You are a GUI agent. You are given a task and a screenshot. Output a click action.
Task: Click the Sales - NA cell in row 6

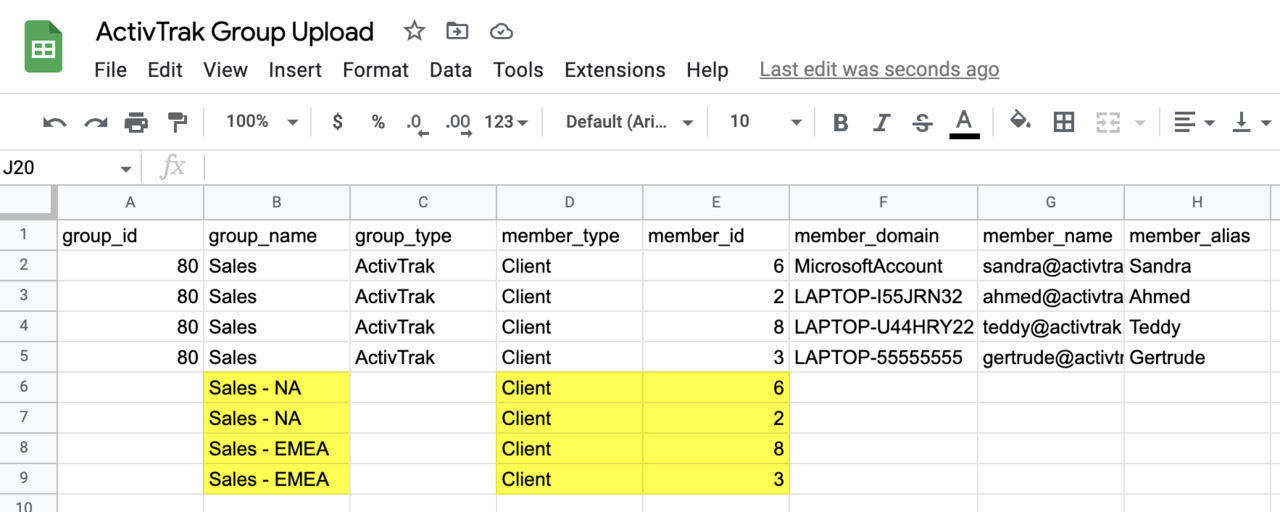pos(276,388)
